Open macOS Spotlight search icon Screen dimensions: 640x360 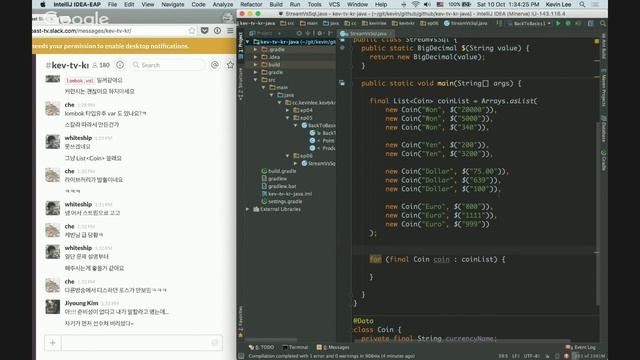(582, 4)
